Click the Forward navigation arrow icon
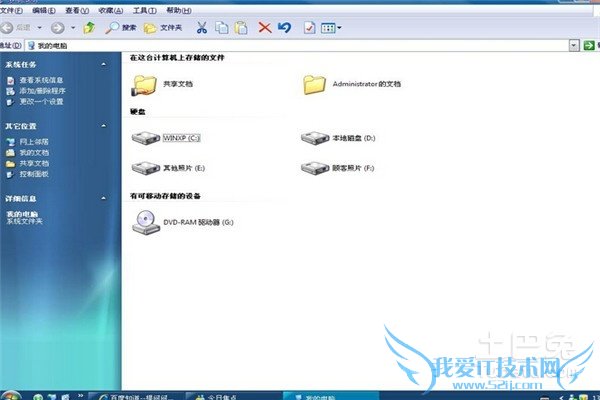 (x=58, y=28)
